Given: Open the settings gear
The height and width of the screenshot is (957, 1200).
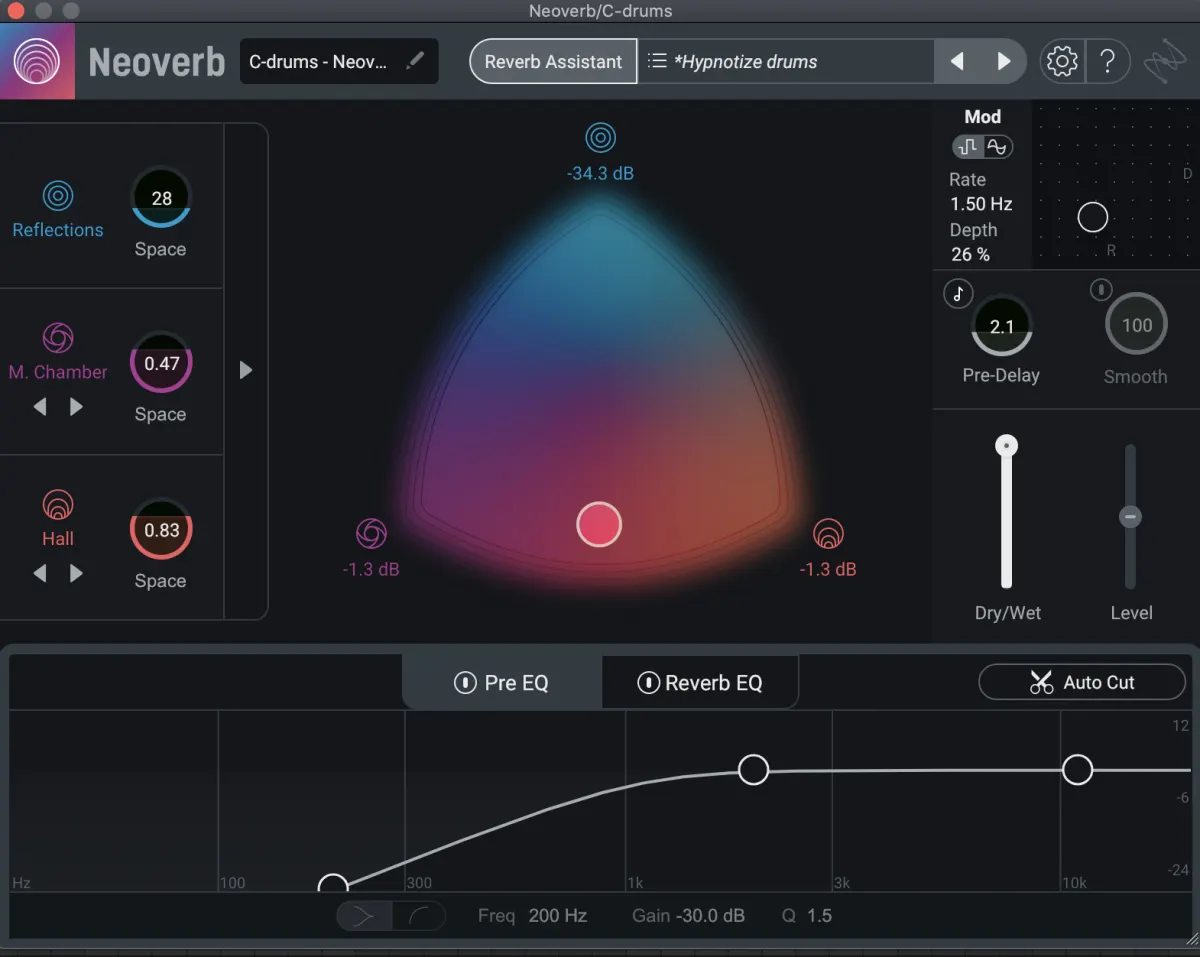Looking at the screenshot, I should point(1061,62).
